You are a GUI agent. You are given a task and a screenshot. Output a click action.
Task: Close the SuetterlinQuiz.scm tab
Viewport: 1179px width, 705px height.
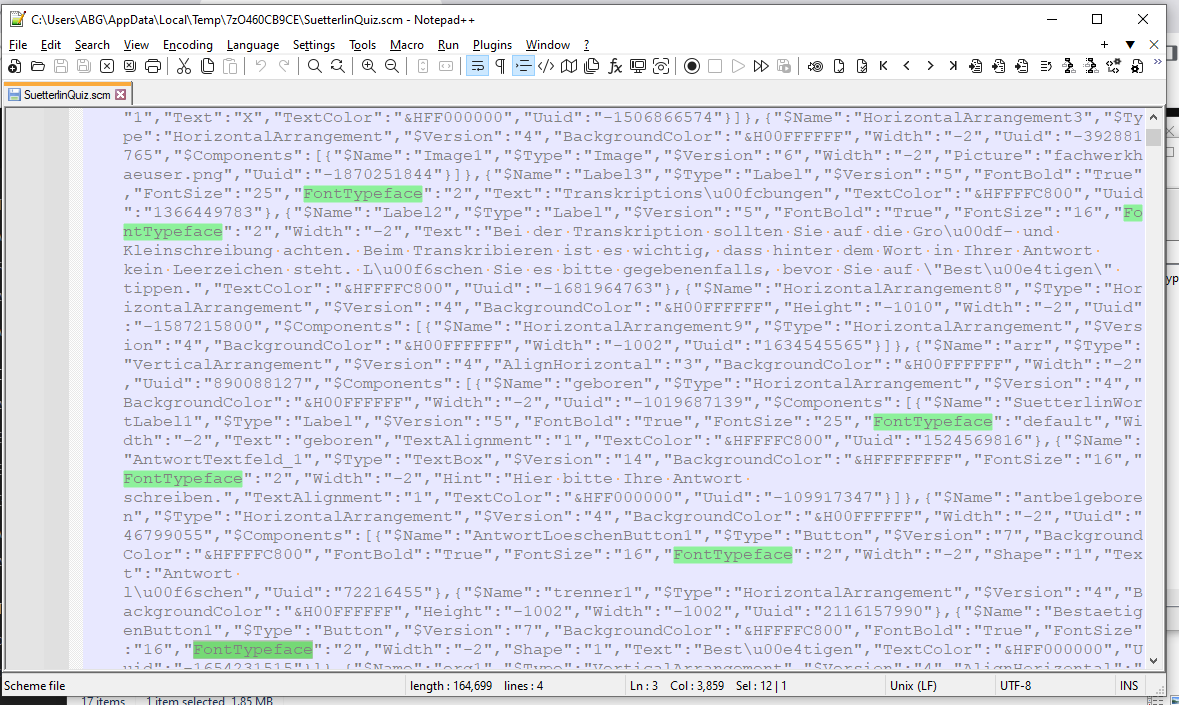click(x=120, y=95)
